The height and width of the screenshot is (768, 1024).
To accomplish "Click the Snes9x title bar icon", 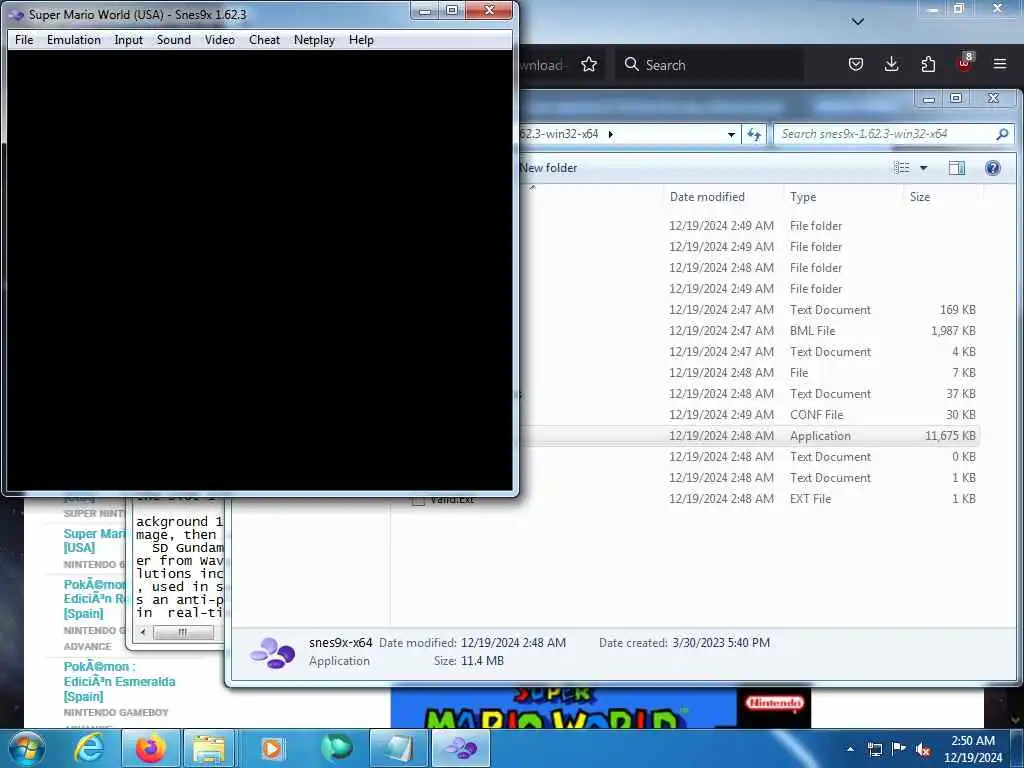I will click(16, 14).
